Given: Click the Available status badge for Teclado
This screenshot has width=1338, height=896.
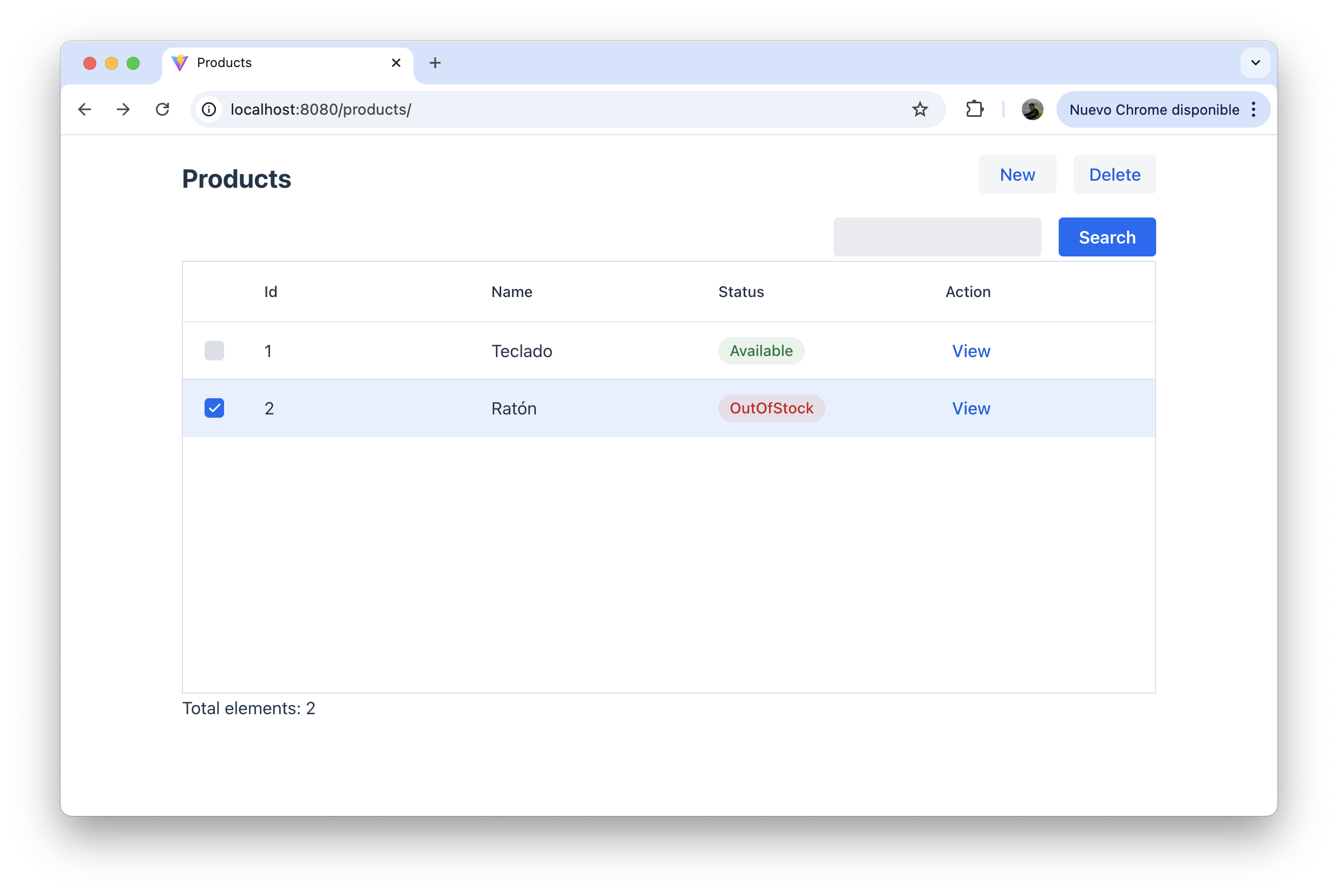Looking at the screenshot, I should [760, 351].
